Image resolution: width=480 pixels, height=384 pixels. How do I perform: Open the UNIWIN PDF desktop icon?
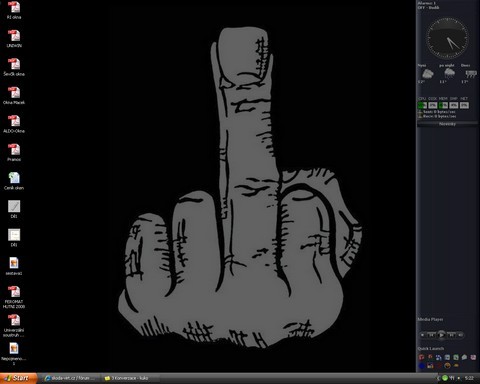14,38
